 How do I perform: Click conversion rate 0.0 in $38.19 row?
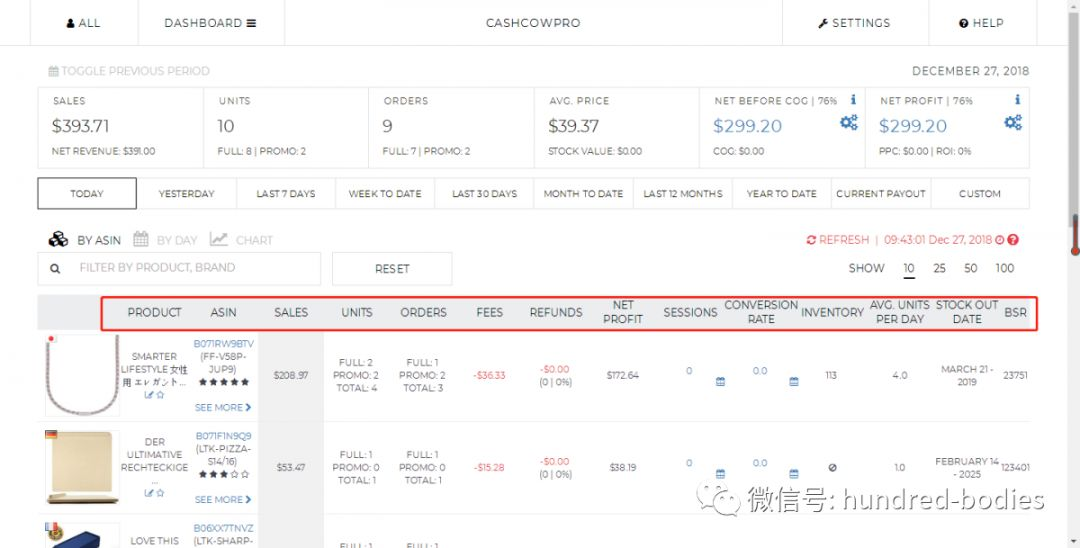click(x=760, y=463)
